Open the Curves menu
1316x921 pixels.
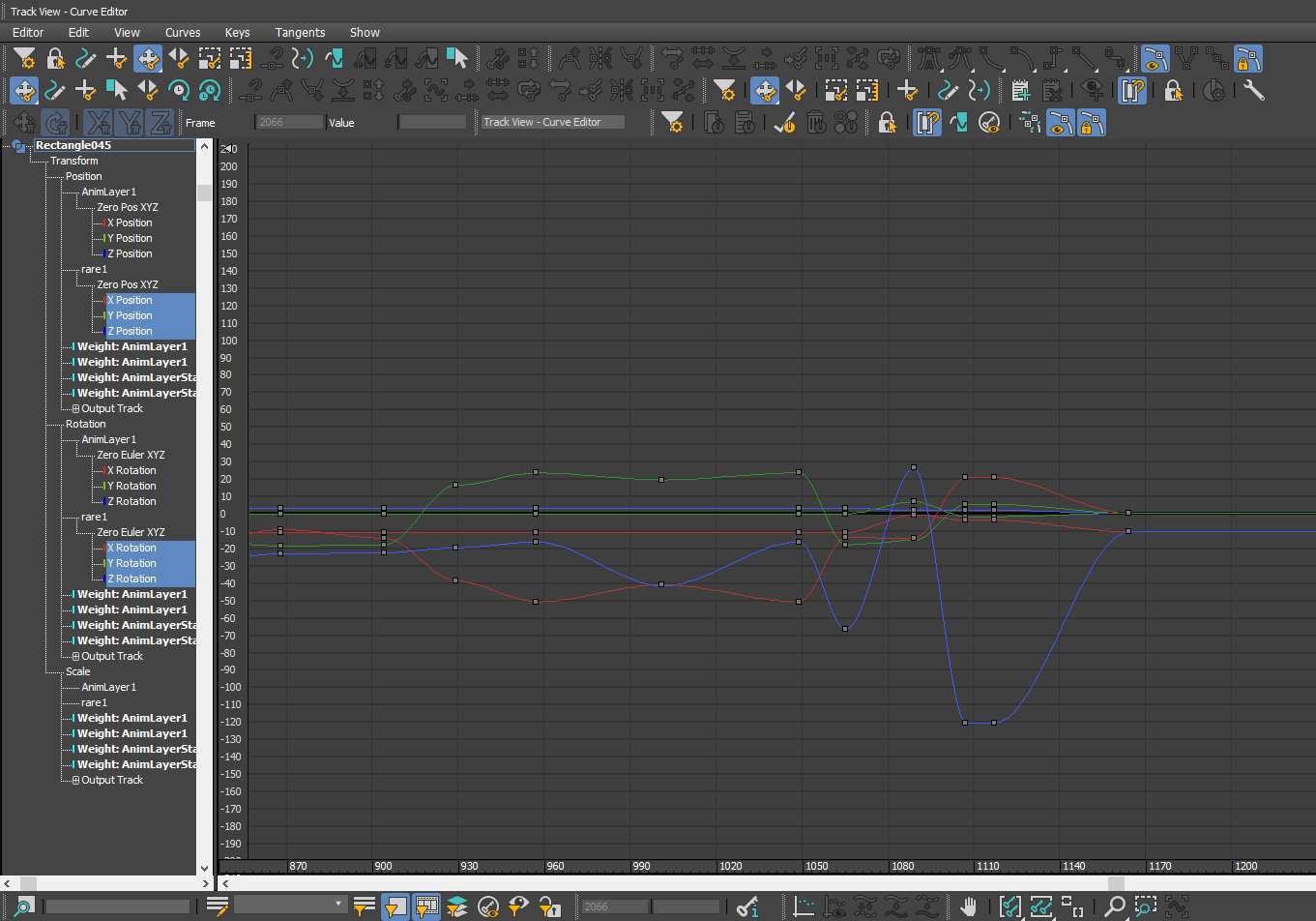pyautogui.click(x=183, y=32)
